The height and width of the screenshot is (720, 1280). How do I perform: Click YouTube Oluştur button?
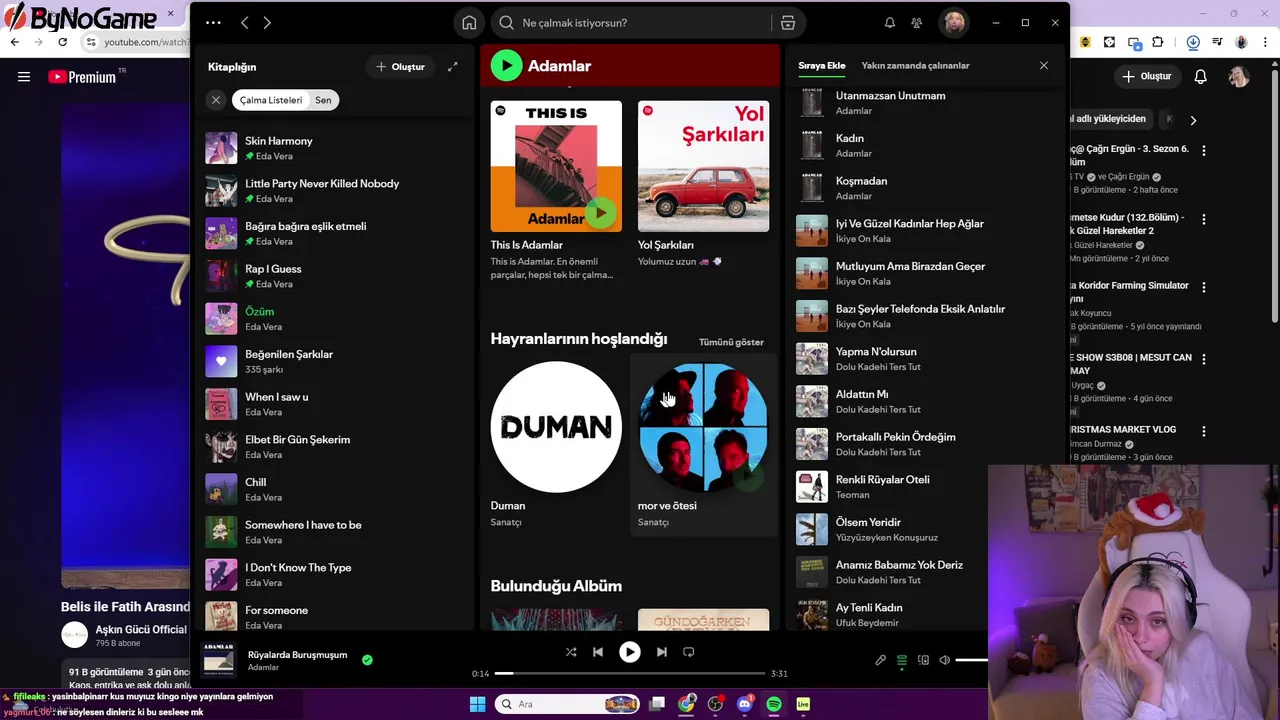coord(1146,76)
